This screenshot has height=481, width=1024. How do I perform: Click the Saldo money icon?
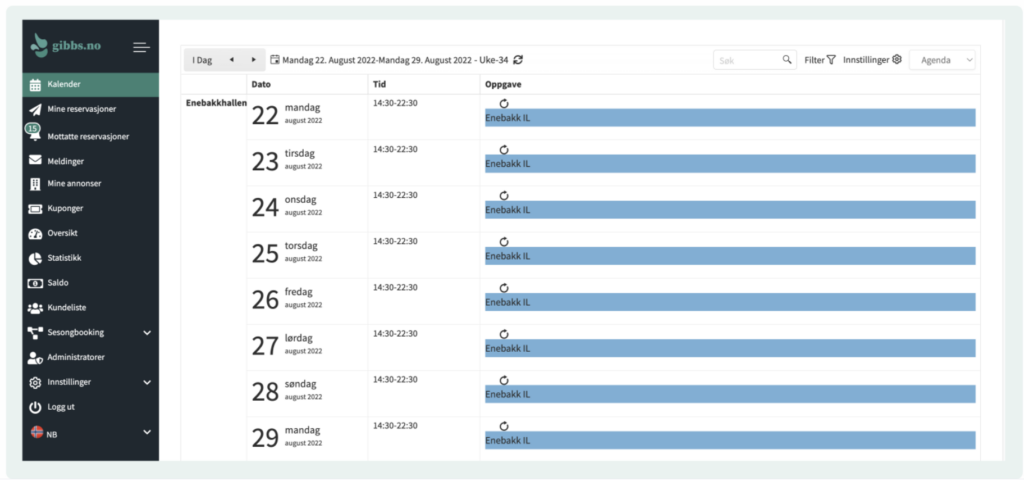35,283
